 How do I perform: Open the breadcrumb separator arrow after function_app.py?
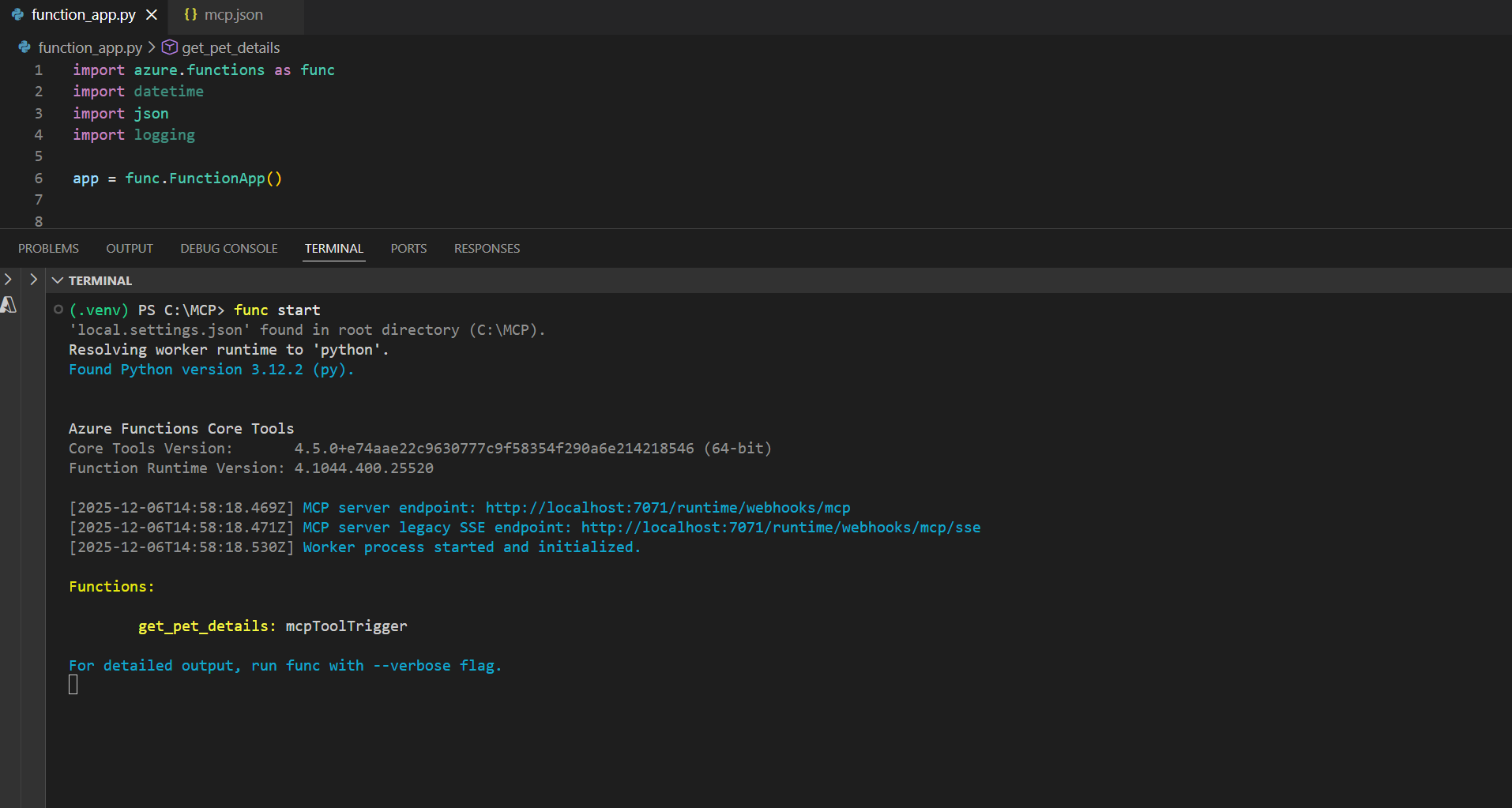(152, 47)
